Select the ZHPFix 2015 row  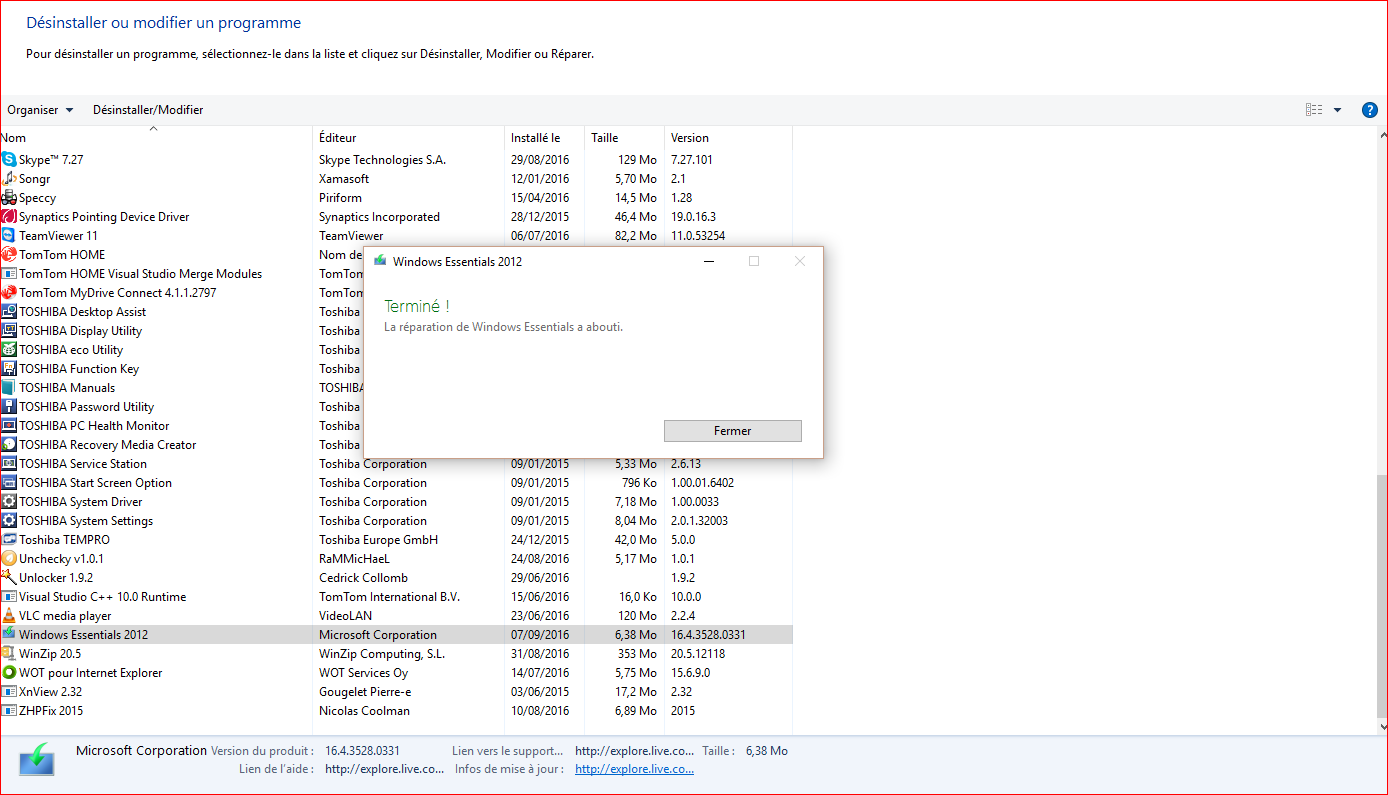click(396, 711)
